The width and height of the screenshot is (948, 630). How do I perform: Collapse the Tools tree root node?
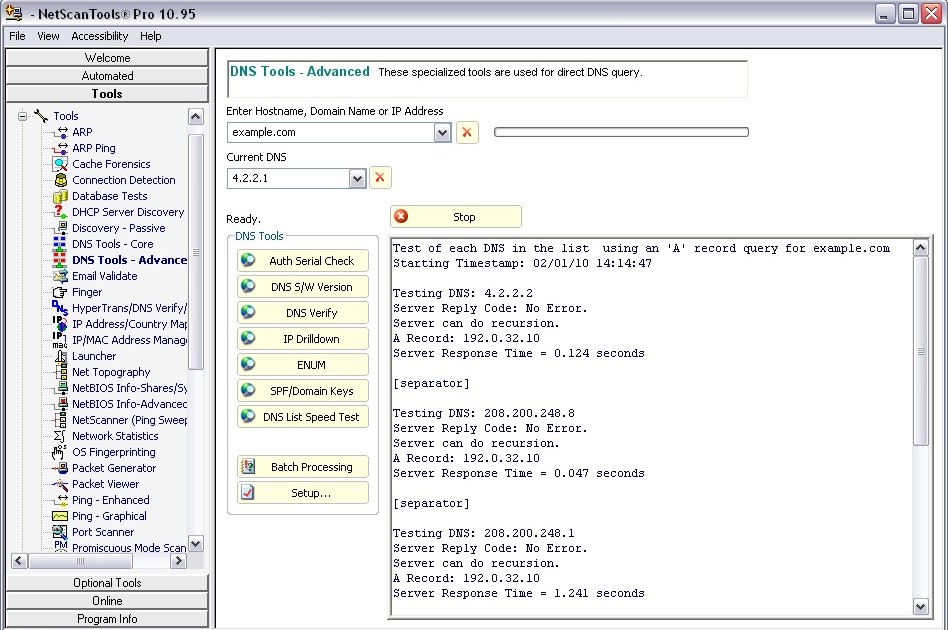tap(22, 116)
